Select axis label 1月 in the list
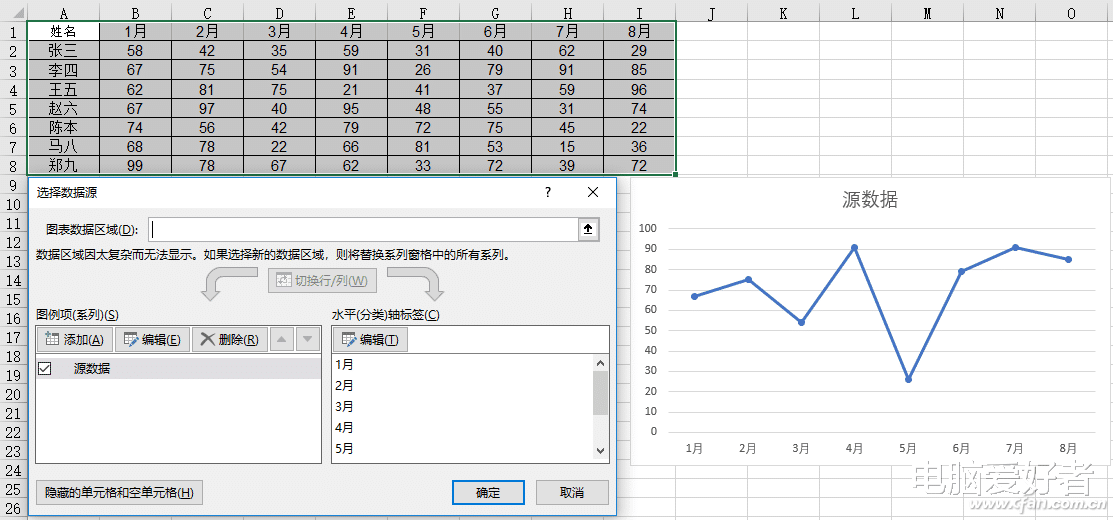The width and height of the screenshot is (1113, 520). 344,365
